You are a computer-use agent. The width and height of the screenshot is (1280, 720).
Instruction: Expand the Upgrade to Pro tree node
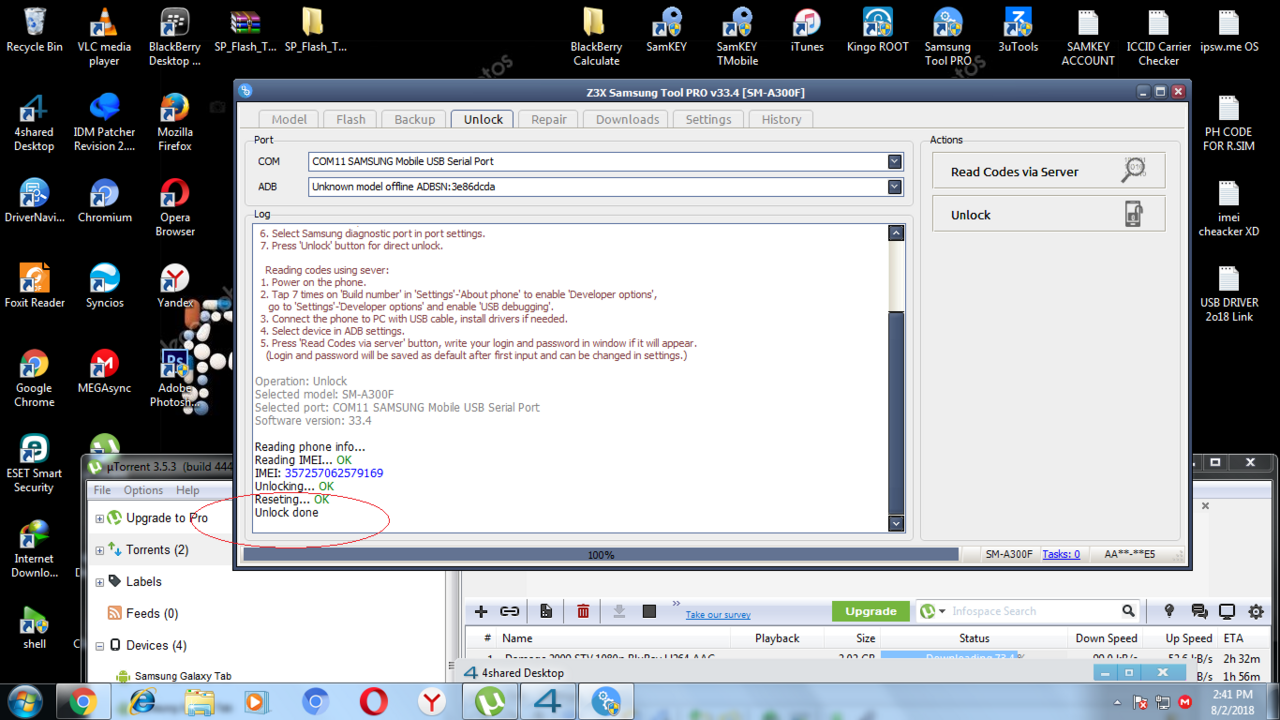100,518
